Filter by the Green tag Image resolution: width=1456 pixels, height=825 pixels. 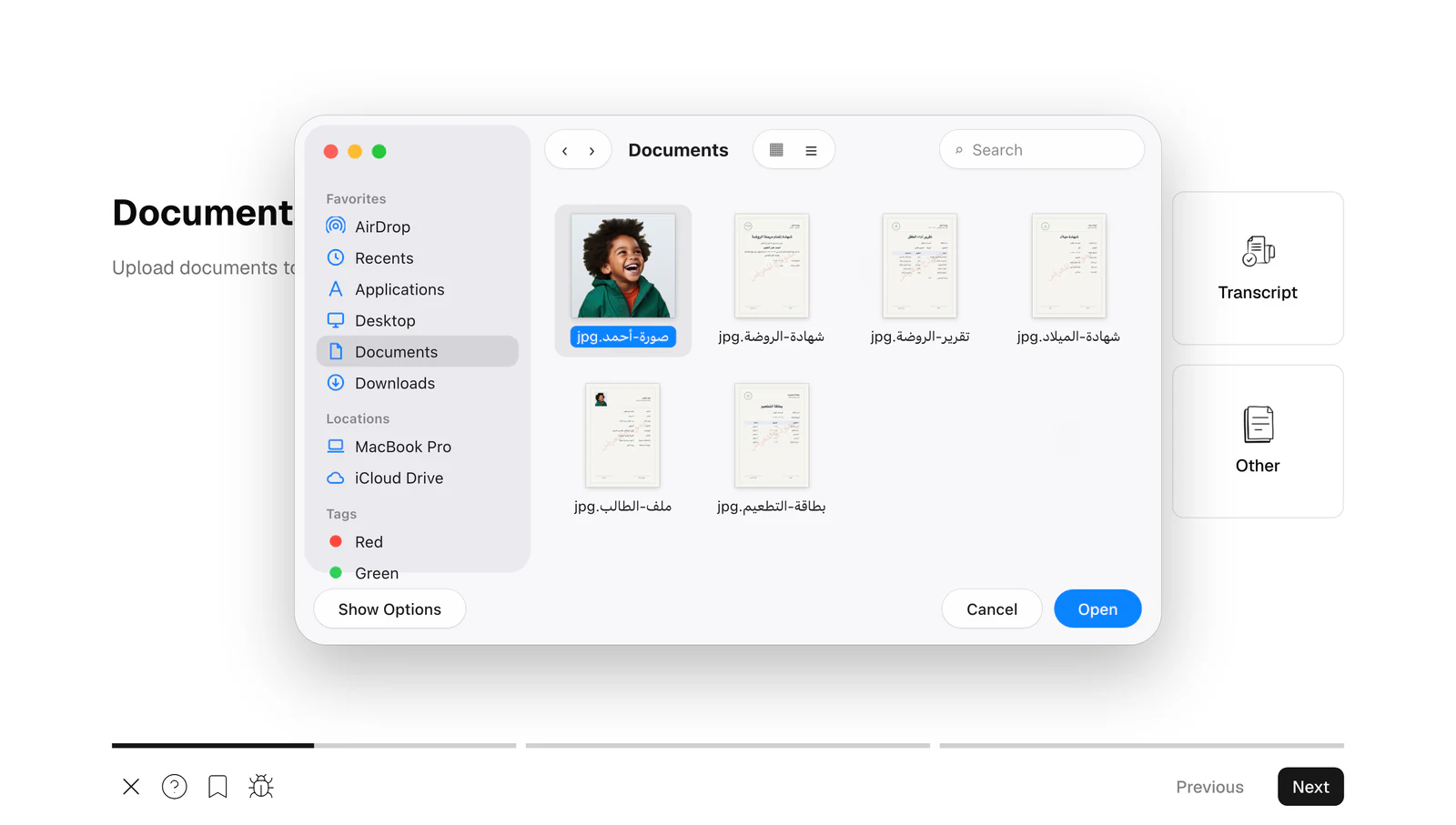(417, 573)
